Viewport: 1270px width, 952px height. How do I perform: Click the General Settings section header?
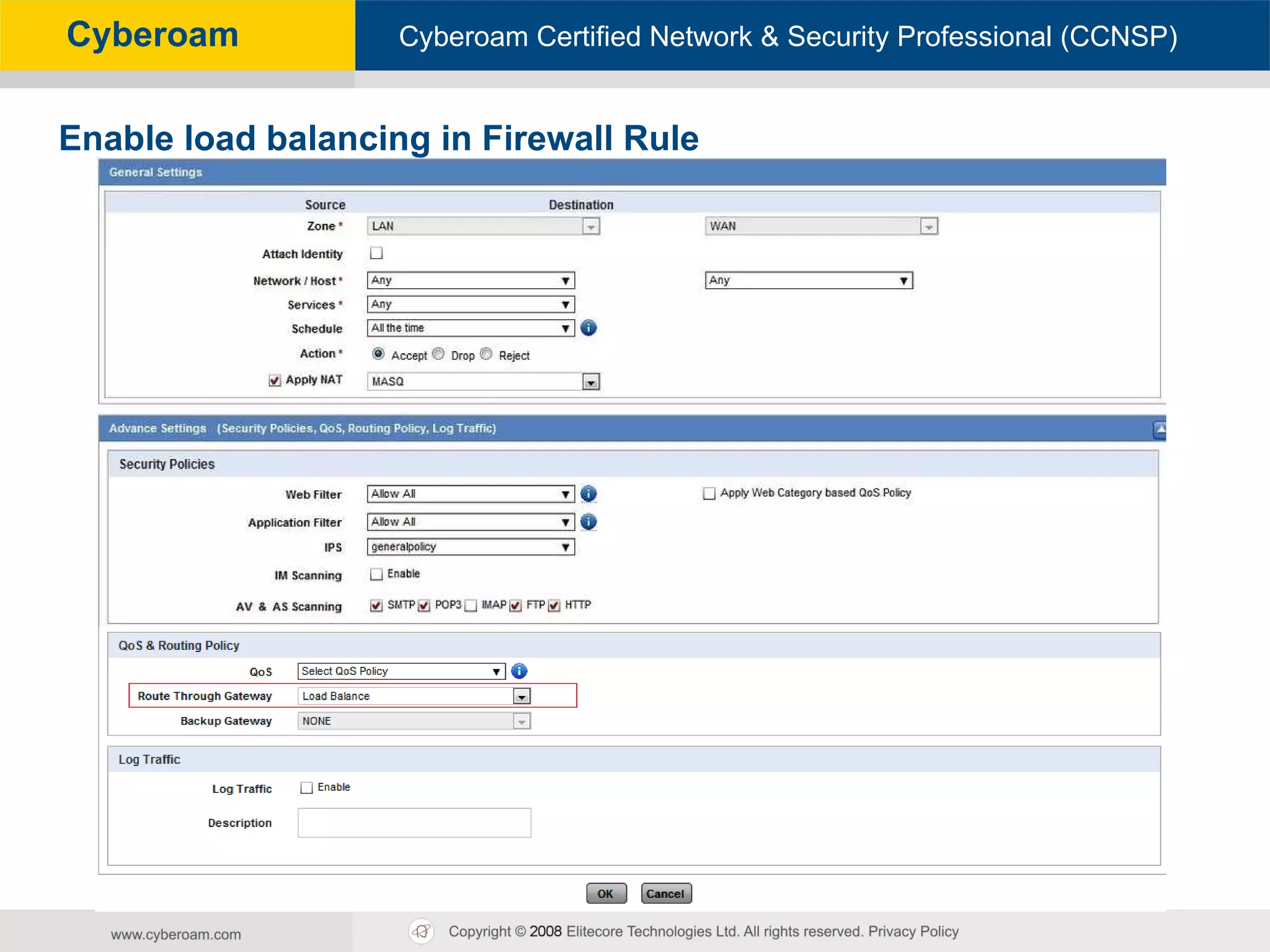click(632, 172)
